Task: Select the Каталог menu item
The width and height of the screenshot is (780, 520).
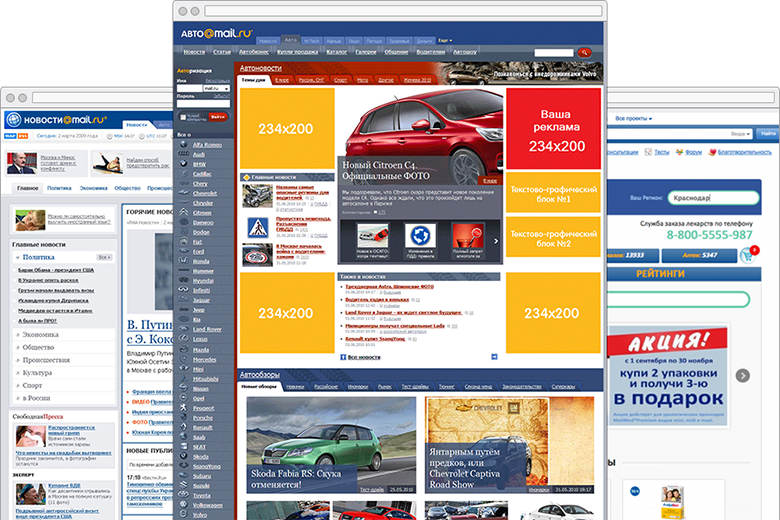Action: pos(337,52)
